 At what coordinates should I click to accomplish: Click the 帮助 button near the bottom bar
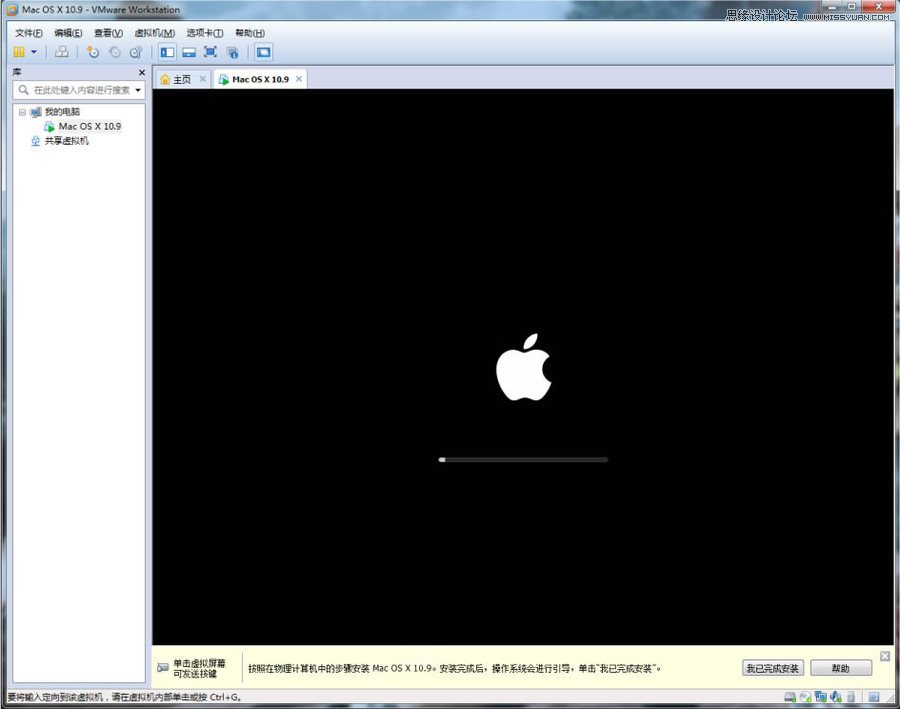tap(841, 668)
